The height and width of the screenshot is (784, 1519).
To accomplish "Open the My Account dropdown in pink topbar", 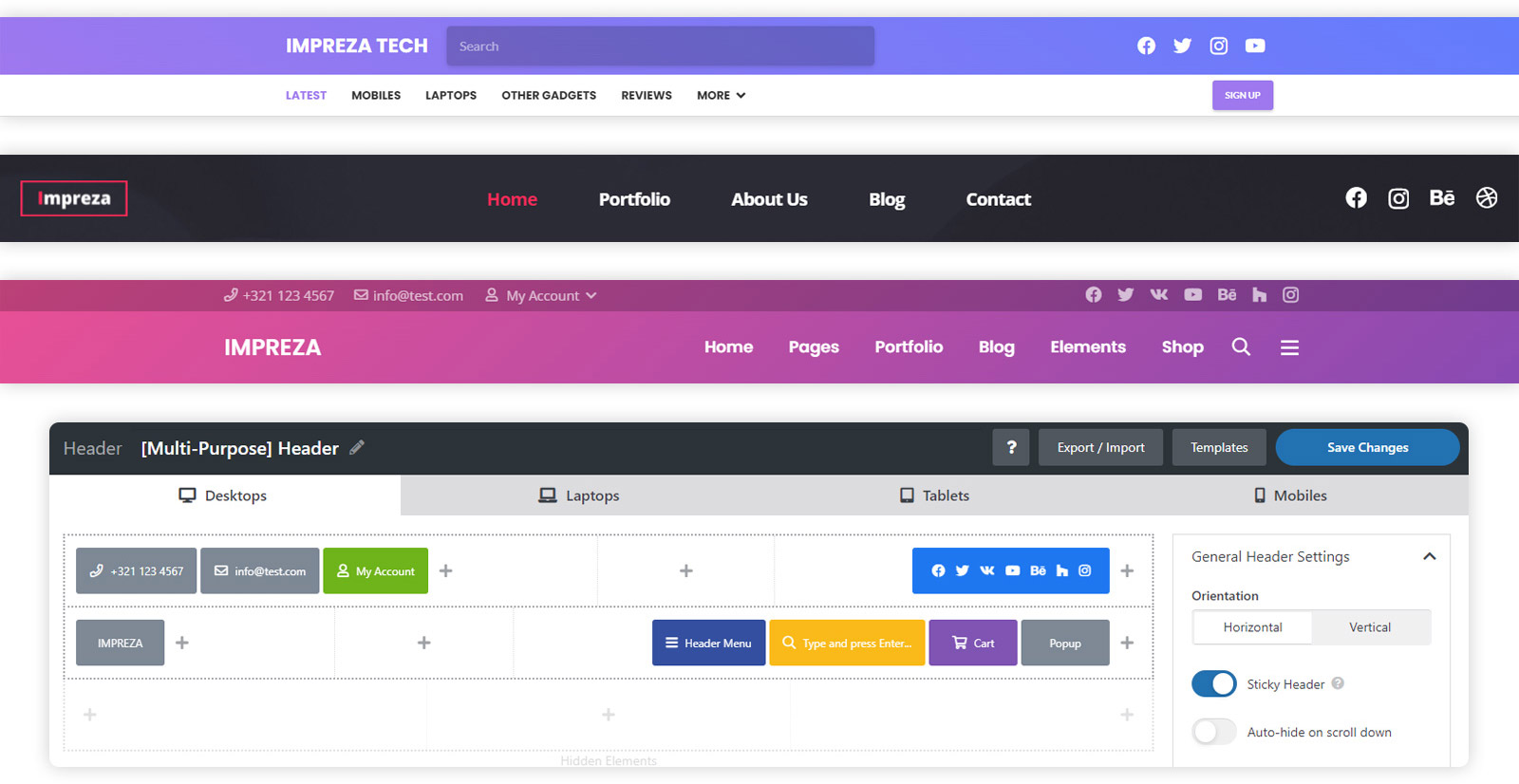I will [541, 295].
